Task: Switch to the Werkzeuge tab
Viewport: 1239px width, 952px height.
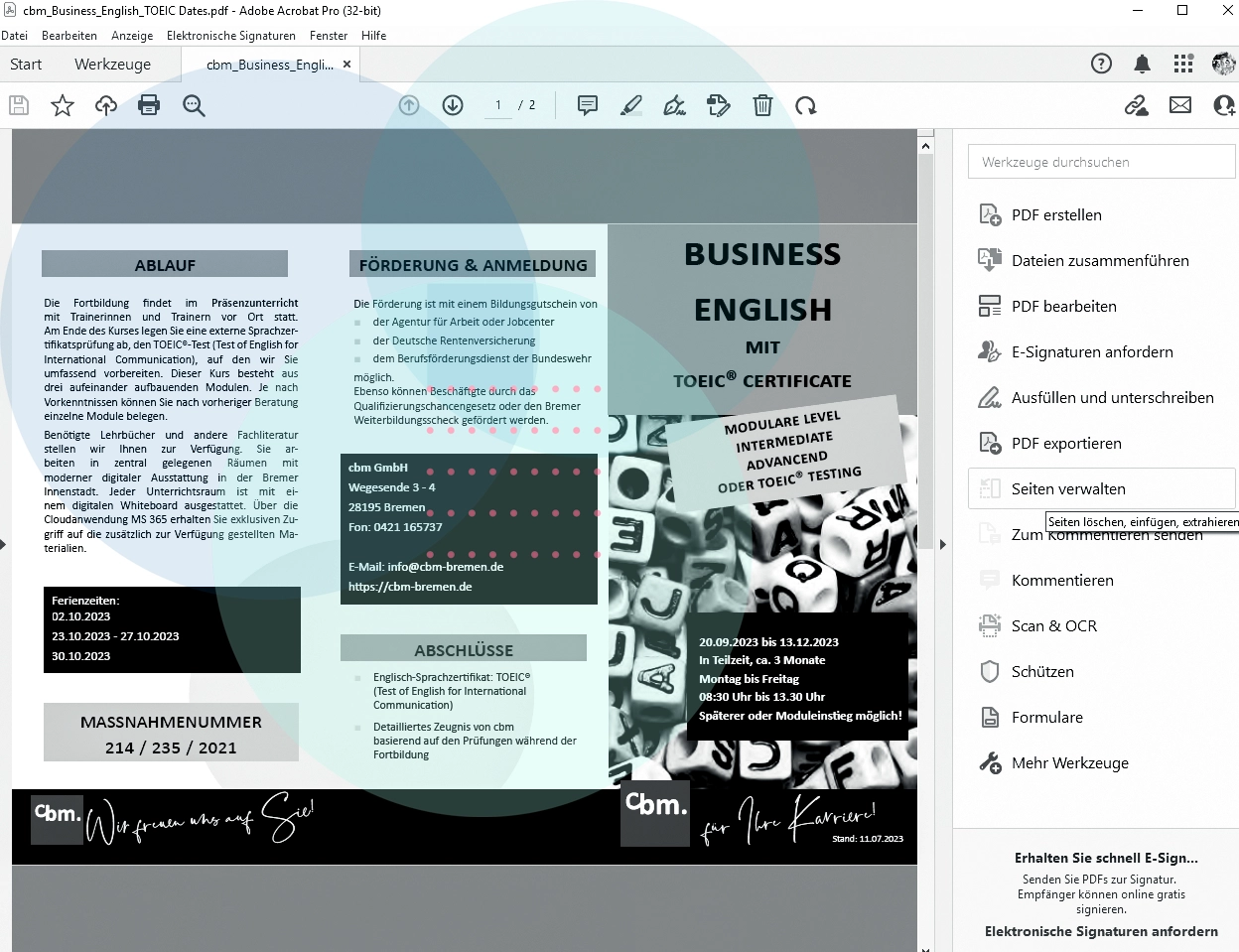Action: pos(113,65)
